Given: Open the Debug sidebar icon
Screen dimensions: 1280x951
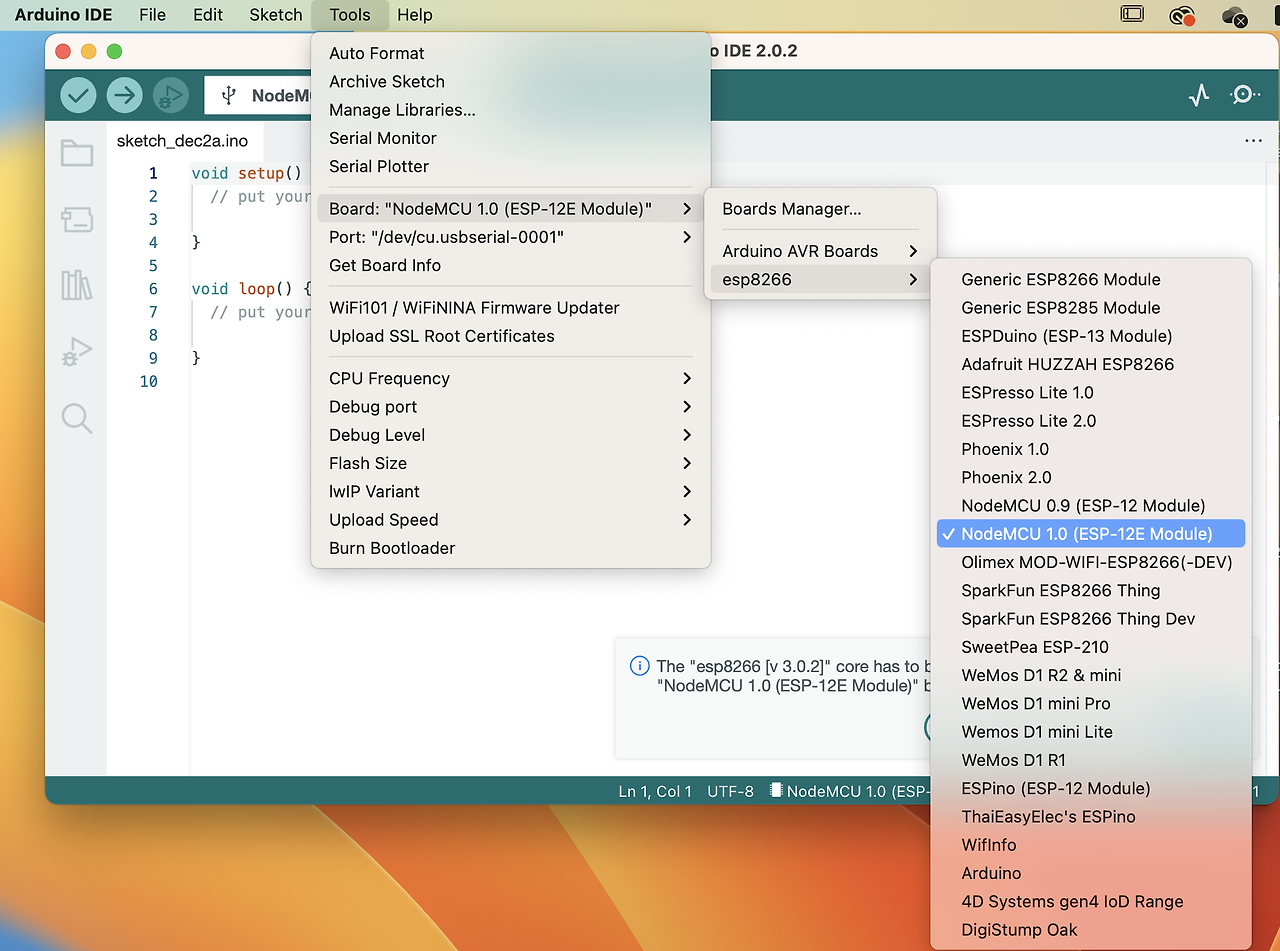Looking at the screenshot, I should 77,352.
